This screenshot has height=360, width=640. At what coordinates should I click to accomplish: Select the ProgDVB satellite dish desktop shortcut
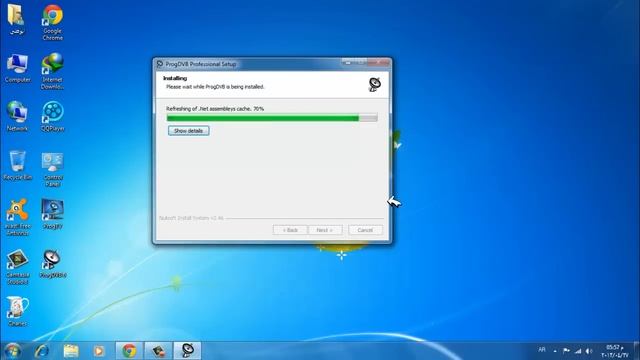52,264
